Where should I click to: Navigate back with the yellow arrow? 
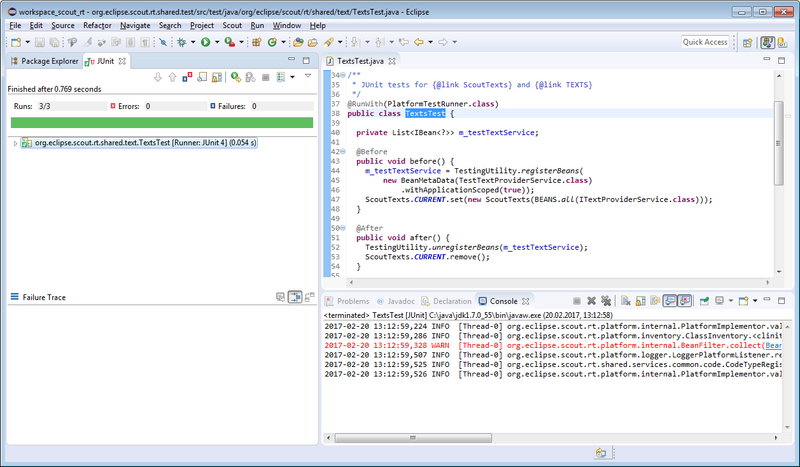pyautogui.click(x=419, y=42)
